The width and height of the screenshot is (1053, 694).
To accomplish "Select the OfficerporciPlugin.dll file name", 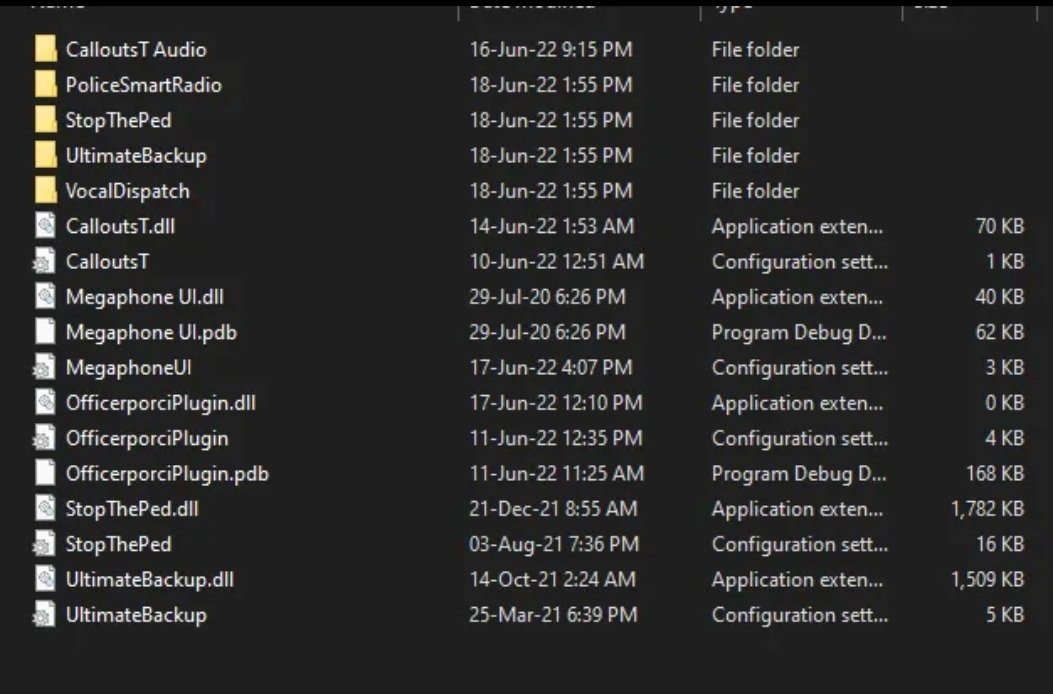I will (161, 403).
